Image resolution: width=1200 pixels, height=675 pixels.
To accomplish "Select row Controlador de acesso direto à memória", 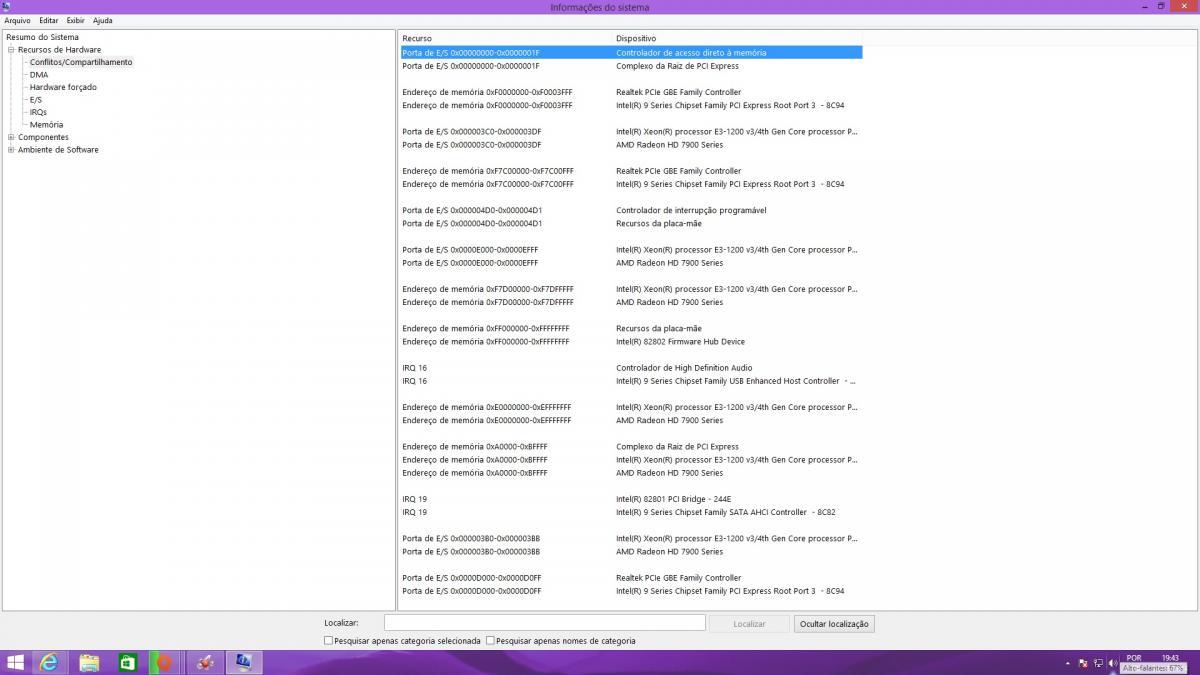I will pos(630,53).
